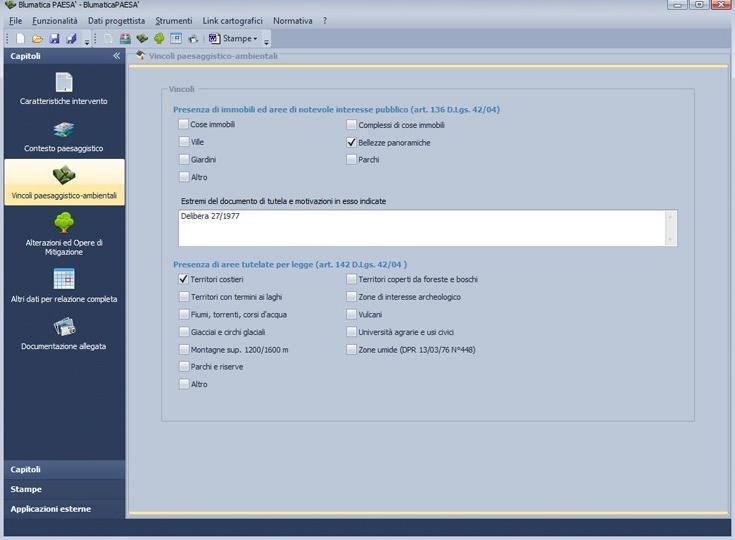Image resolution: width=735 pixels, height=540 pixels.
Task: Open the Funzionalità menu
Action: coord(55,21)
